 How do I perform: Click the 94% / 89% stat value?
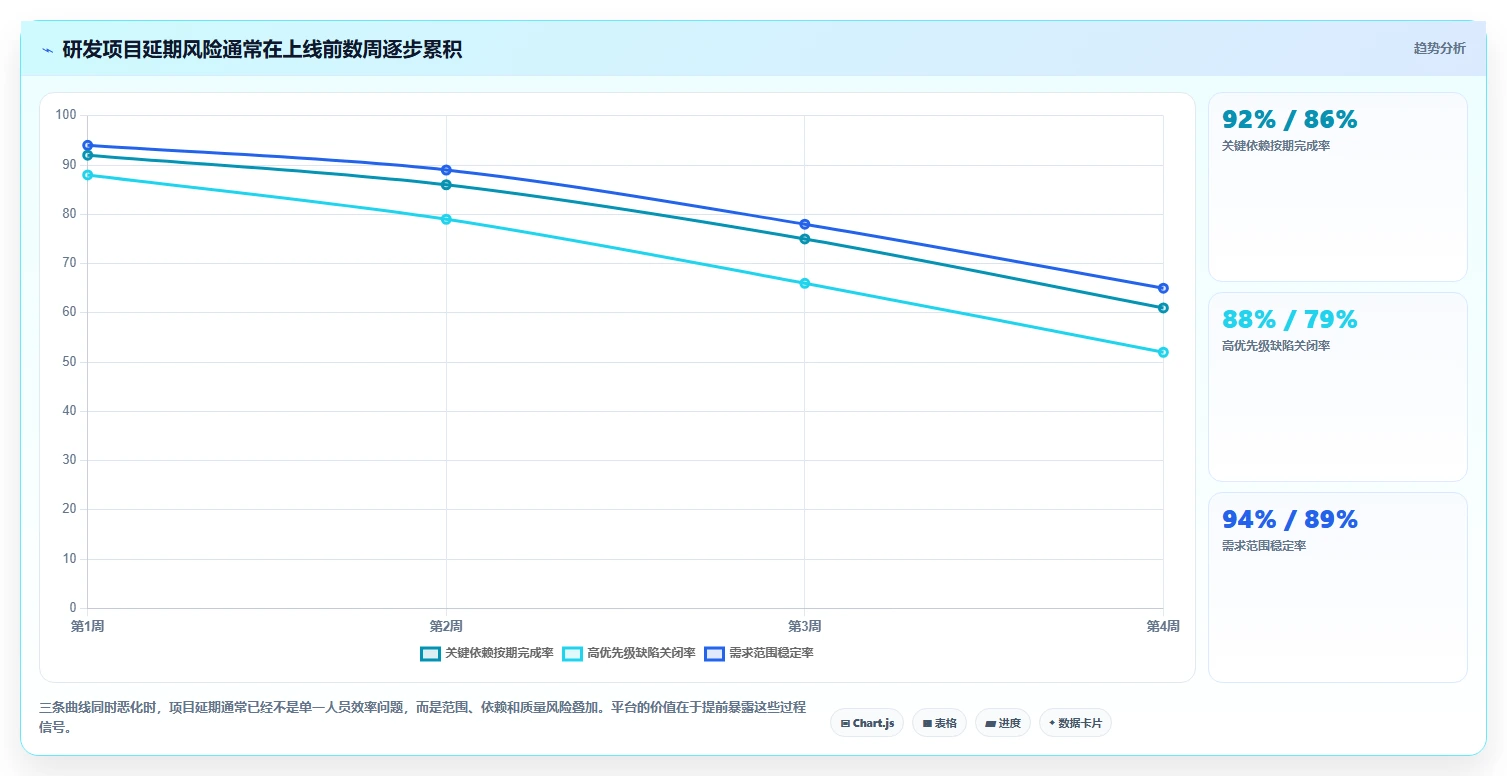(1290, 520)
